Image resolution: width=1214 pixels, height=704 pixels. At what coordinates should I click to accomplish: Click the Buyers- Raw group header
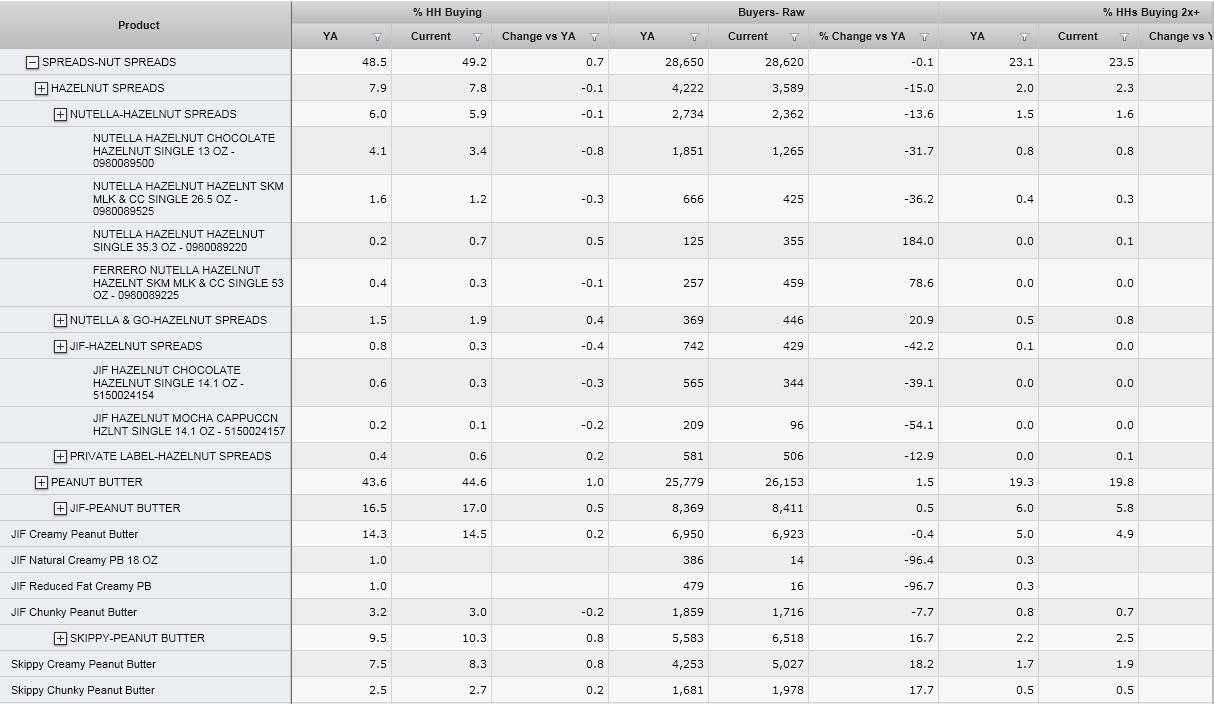coord(771,12)
